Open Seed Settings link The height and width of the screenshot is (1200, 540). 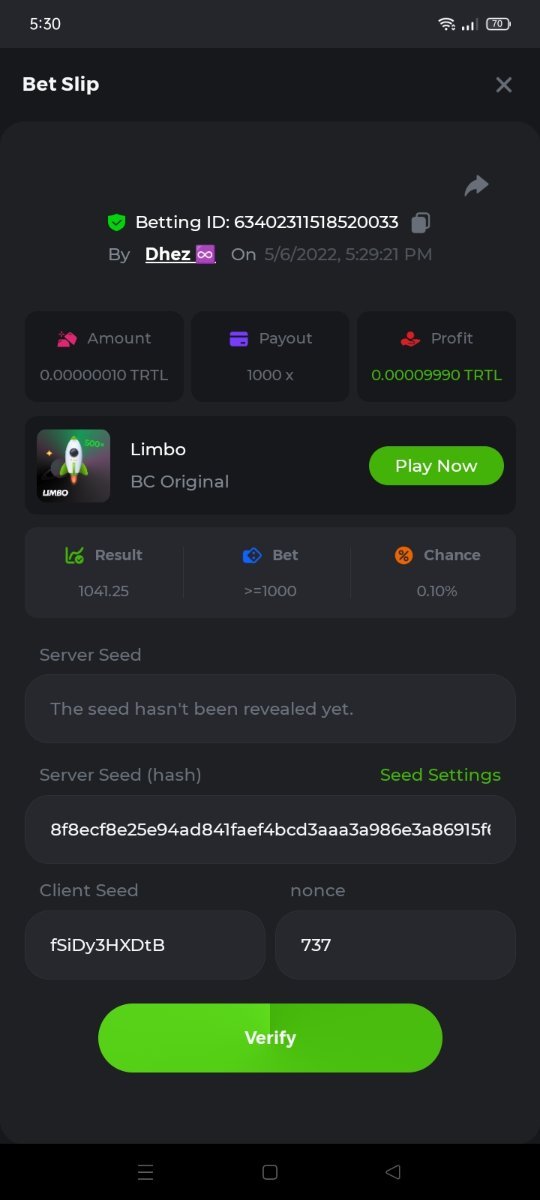click(440, 775)
